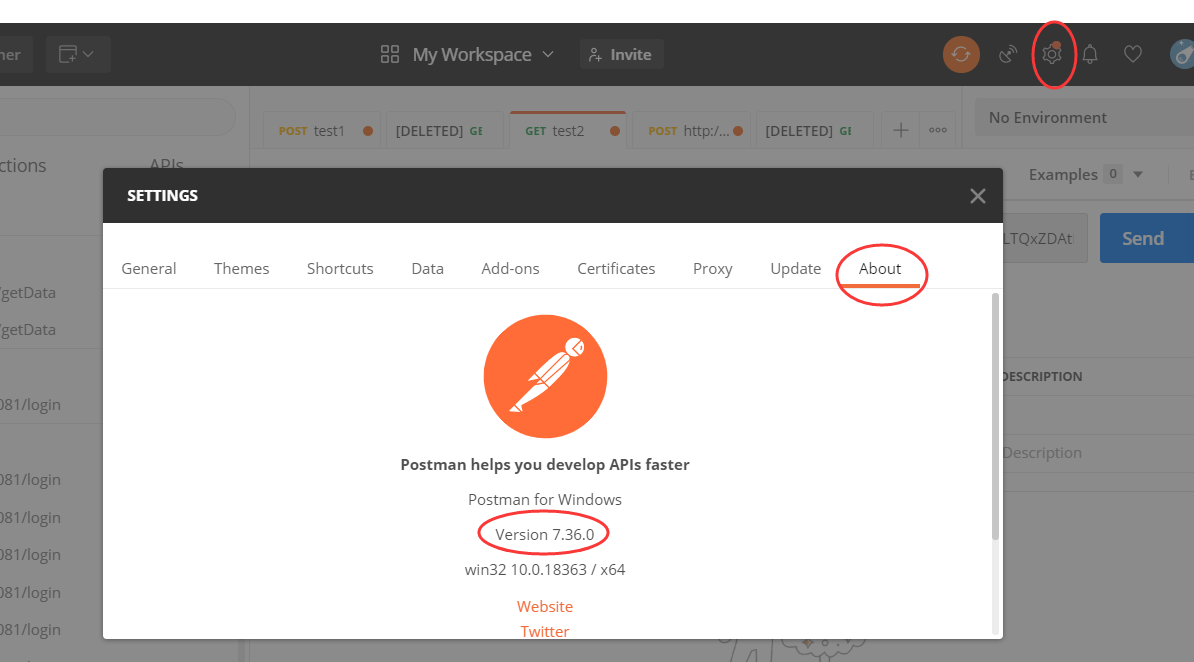Viewport: 1194px width, 662px height.
Task: Open the Shortcuts tab
Action: coord(340,268)
